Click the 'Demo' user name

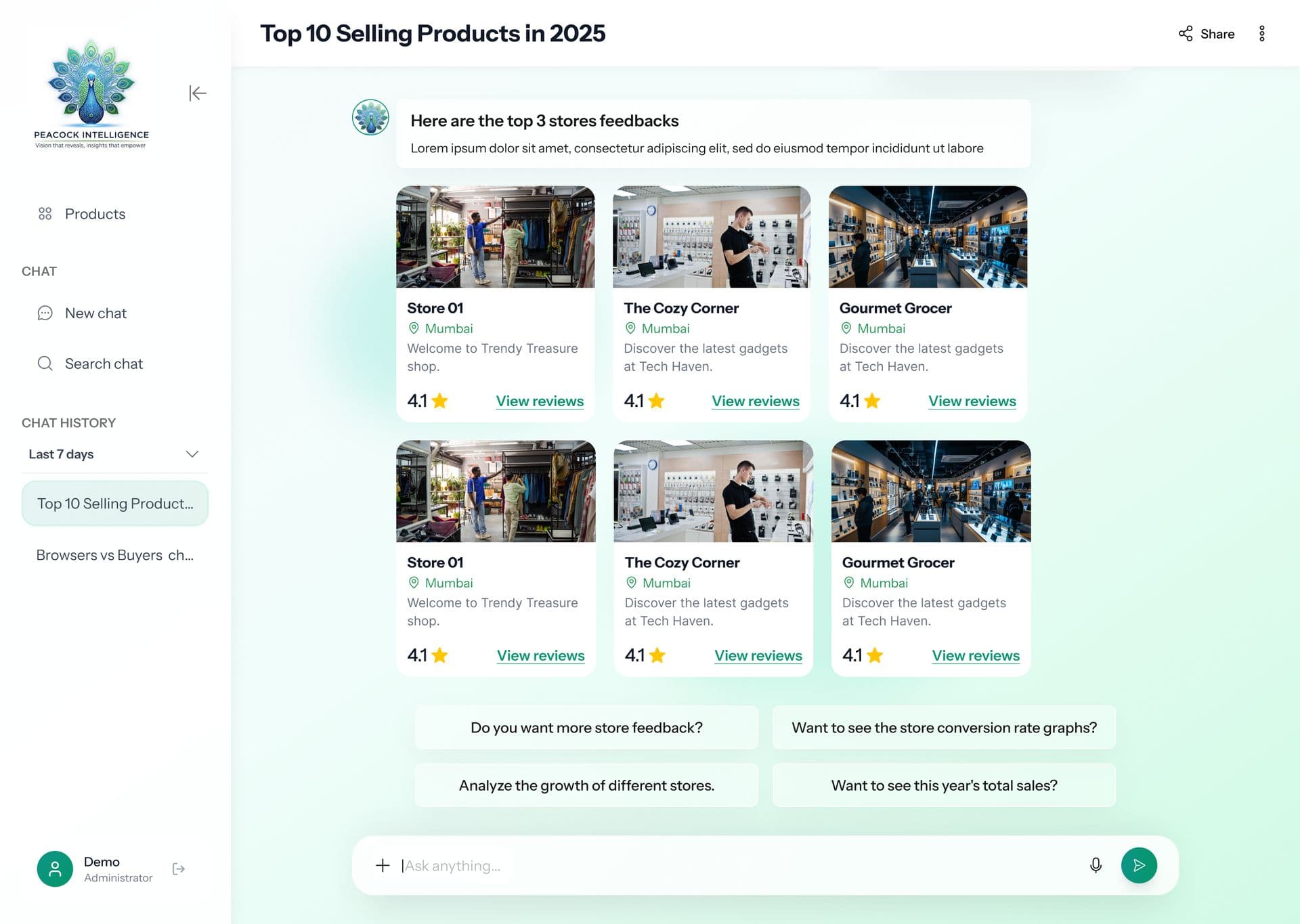(102, 862)
